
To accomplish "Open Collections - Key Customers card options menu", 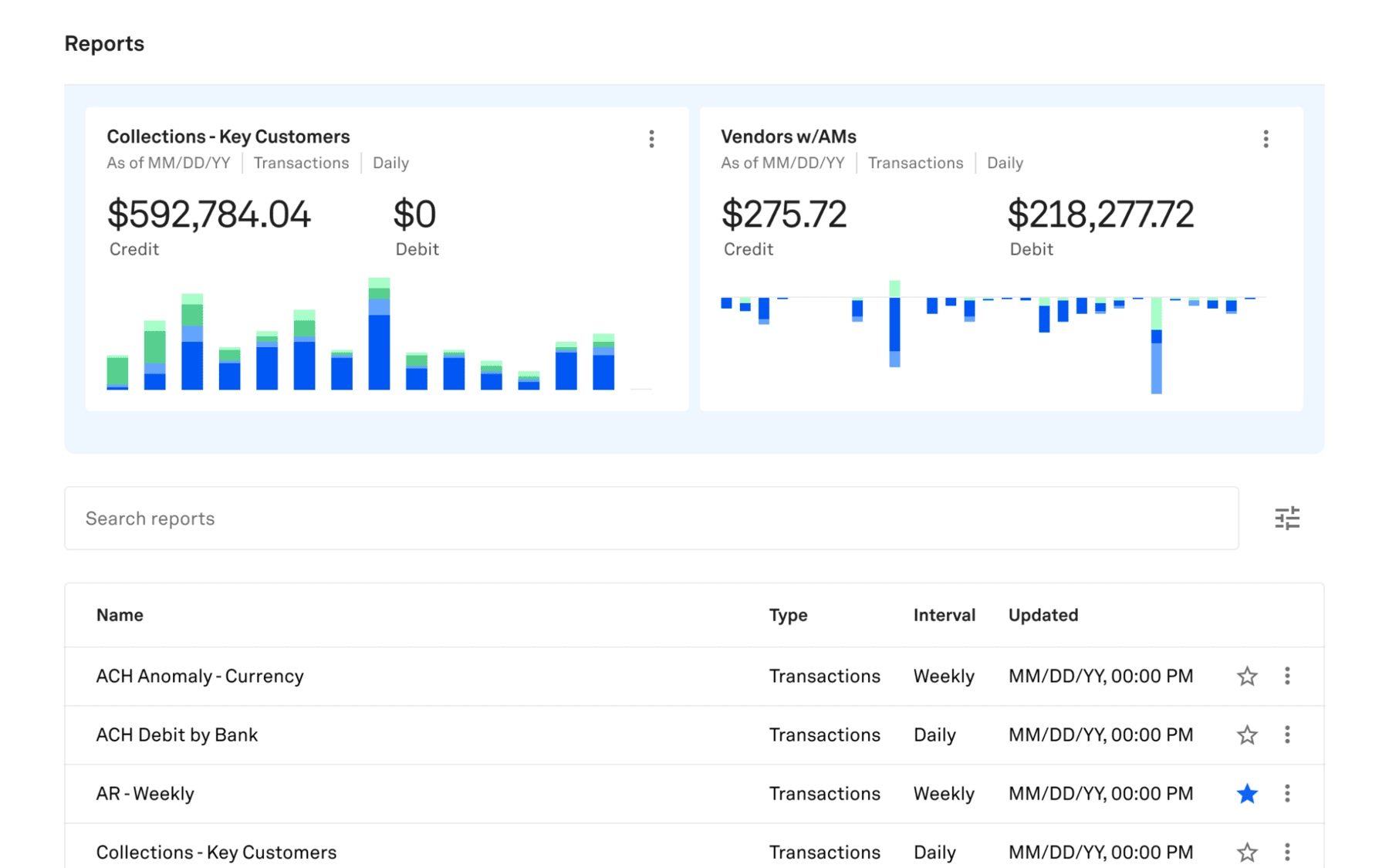I will (651, 139).
